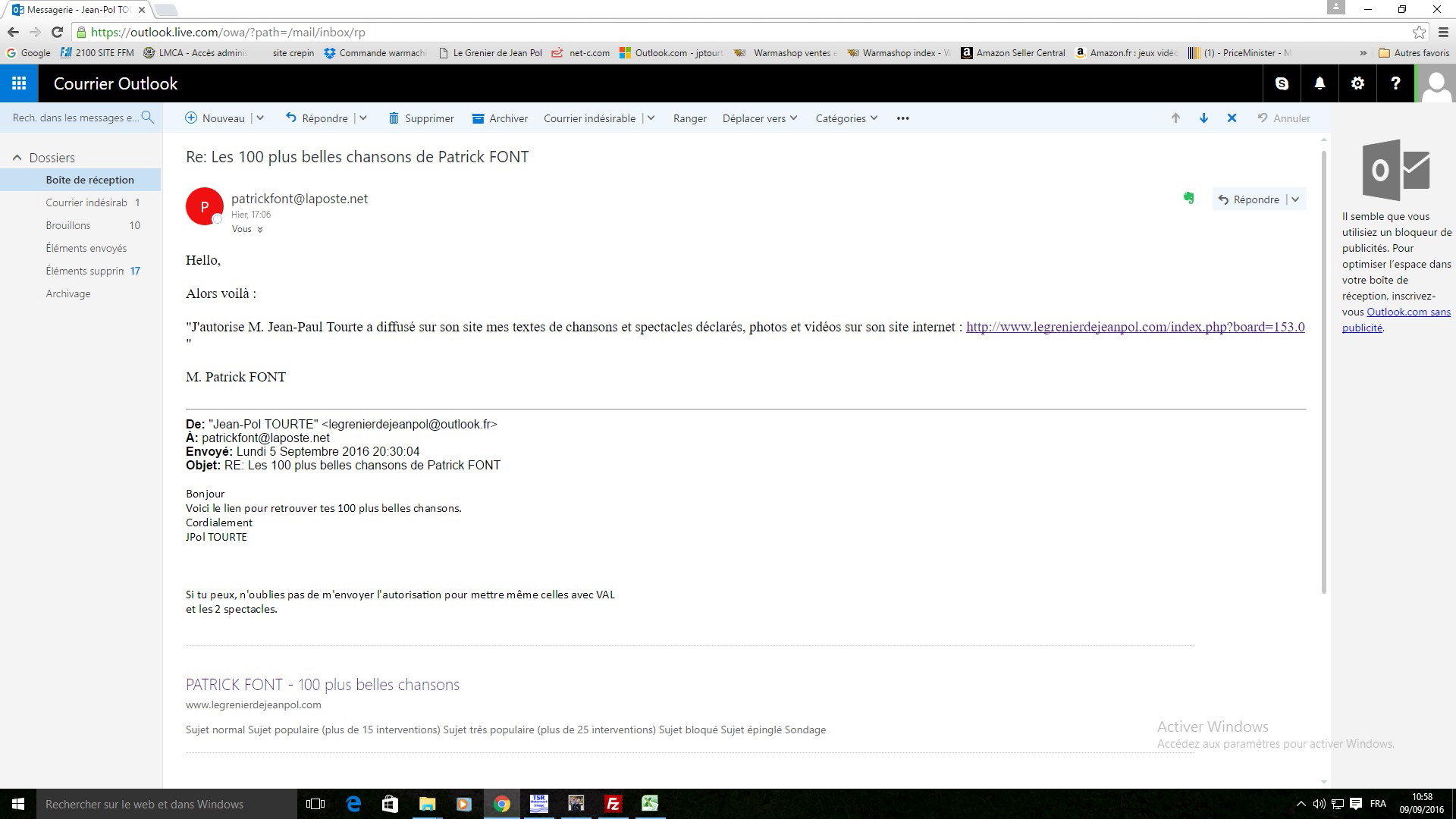Launch Microsoft Edge from taskbar
This screenshot has height=819, width=1456.
[353, 804]
